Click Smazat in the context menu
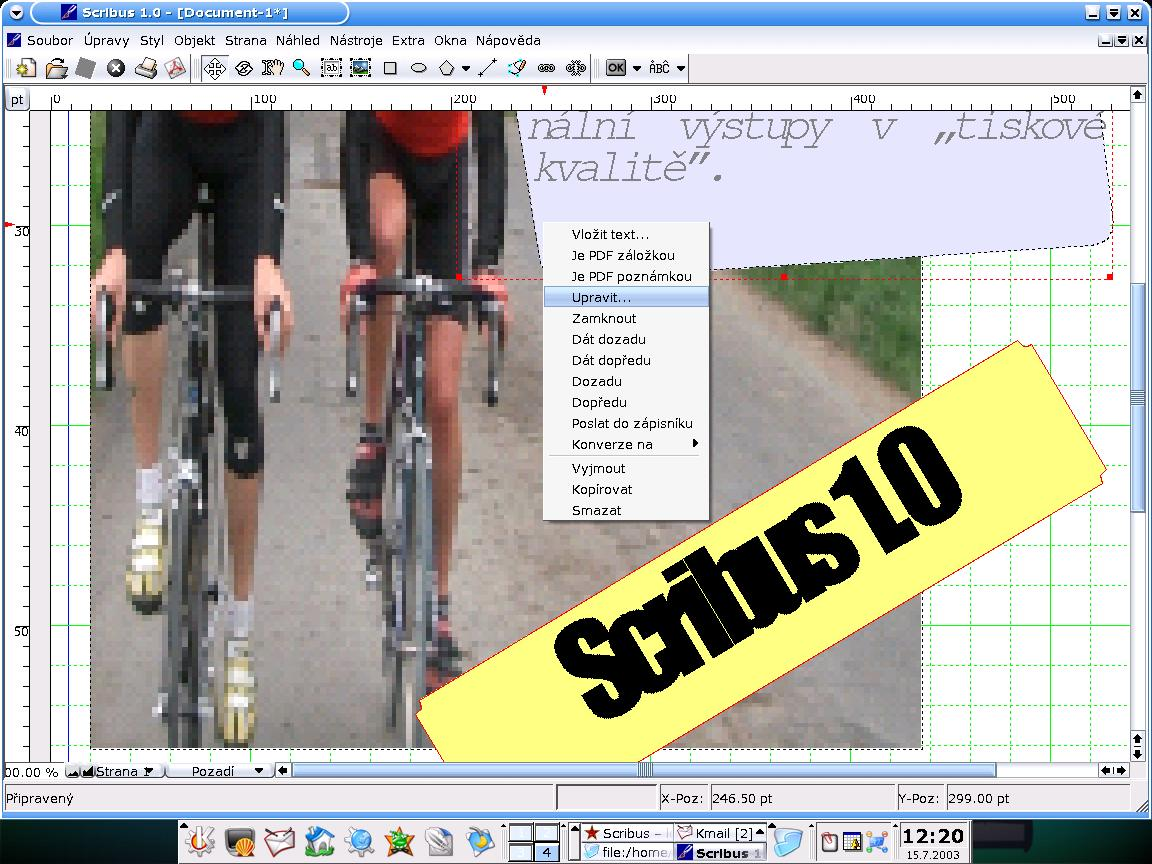 pos(597,510)
